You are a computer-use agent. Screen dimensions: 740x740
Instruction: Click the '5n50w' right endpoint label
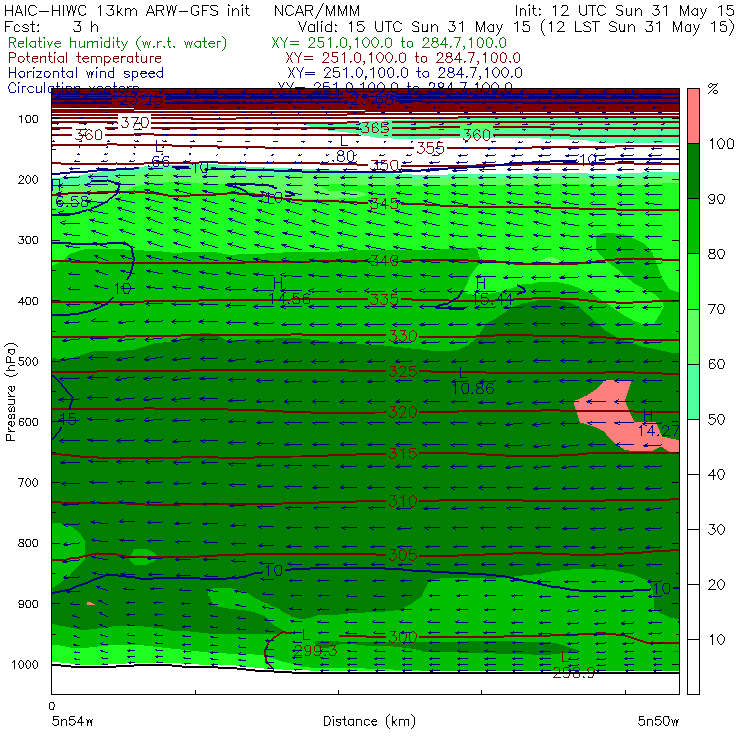[x=658, y=721]
